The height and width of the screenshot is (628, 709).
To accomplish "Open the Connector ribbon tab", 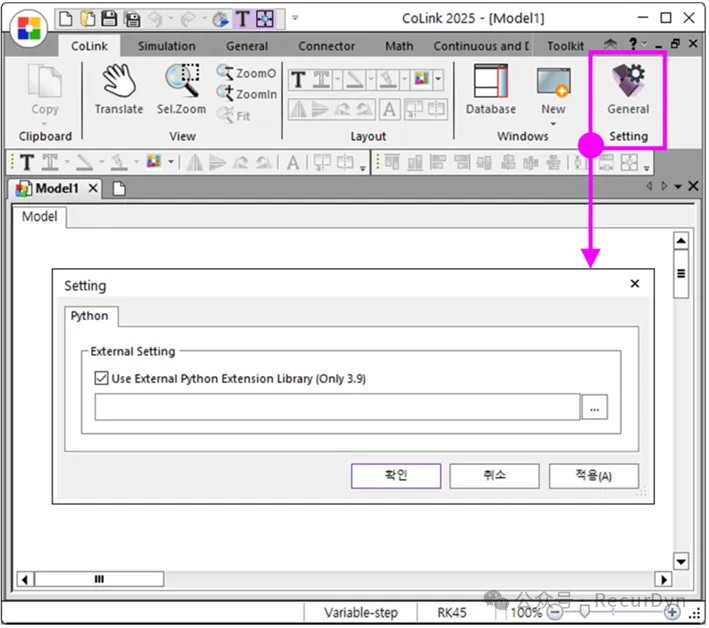I will [x=326, y=46].
